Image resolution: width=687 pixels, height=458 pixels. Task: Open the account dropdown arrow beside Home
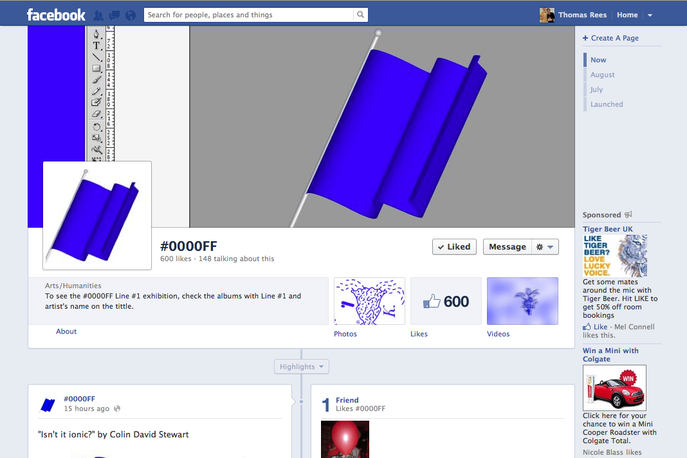650,16
